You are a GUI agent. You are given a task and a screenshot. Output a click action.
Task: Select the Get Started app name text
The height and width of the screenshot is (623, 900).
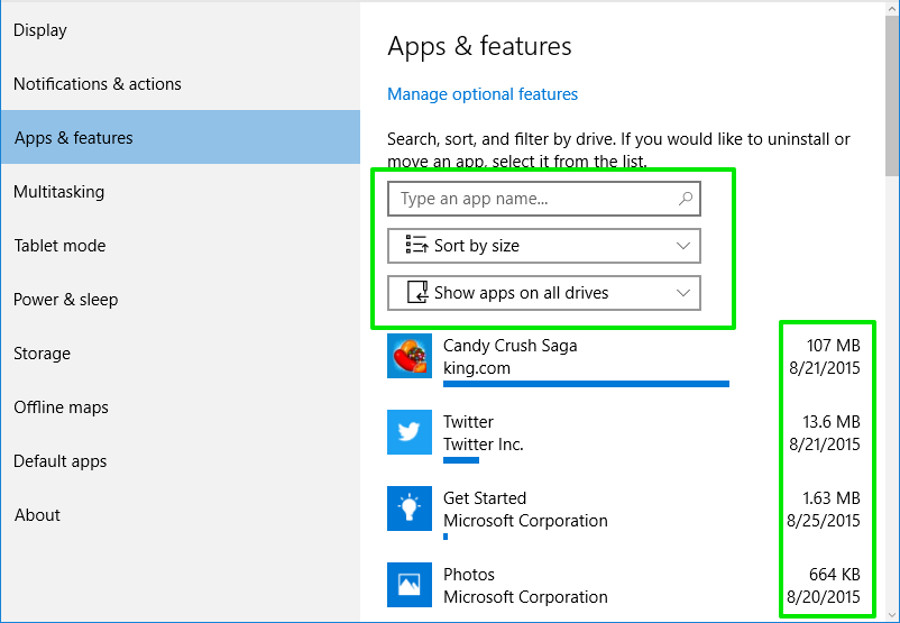pyautogui.click(x=484, y=498)
